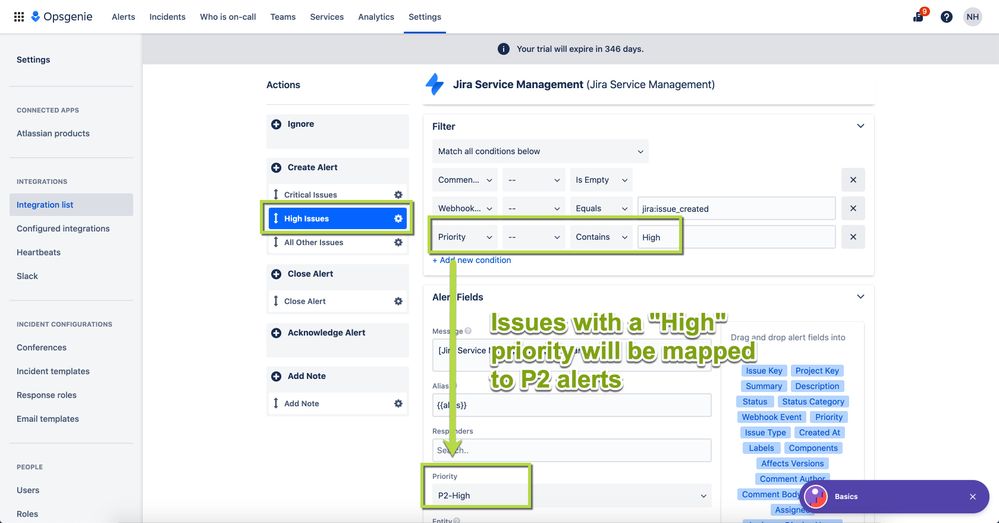Click the Jira Service Management lightning icon
Screen dimensions: 999x523
pos(435,85)
